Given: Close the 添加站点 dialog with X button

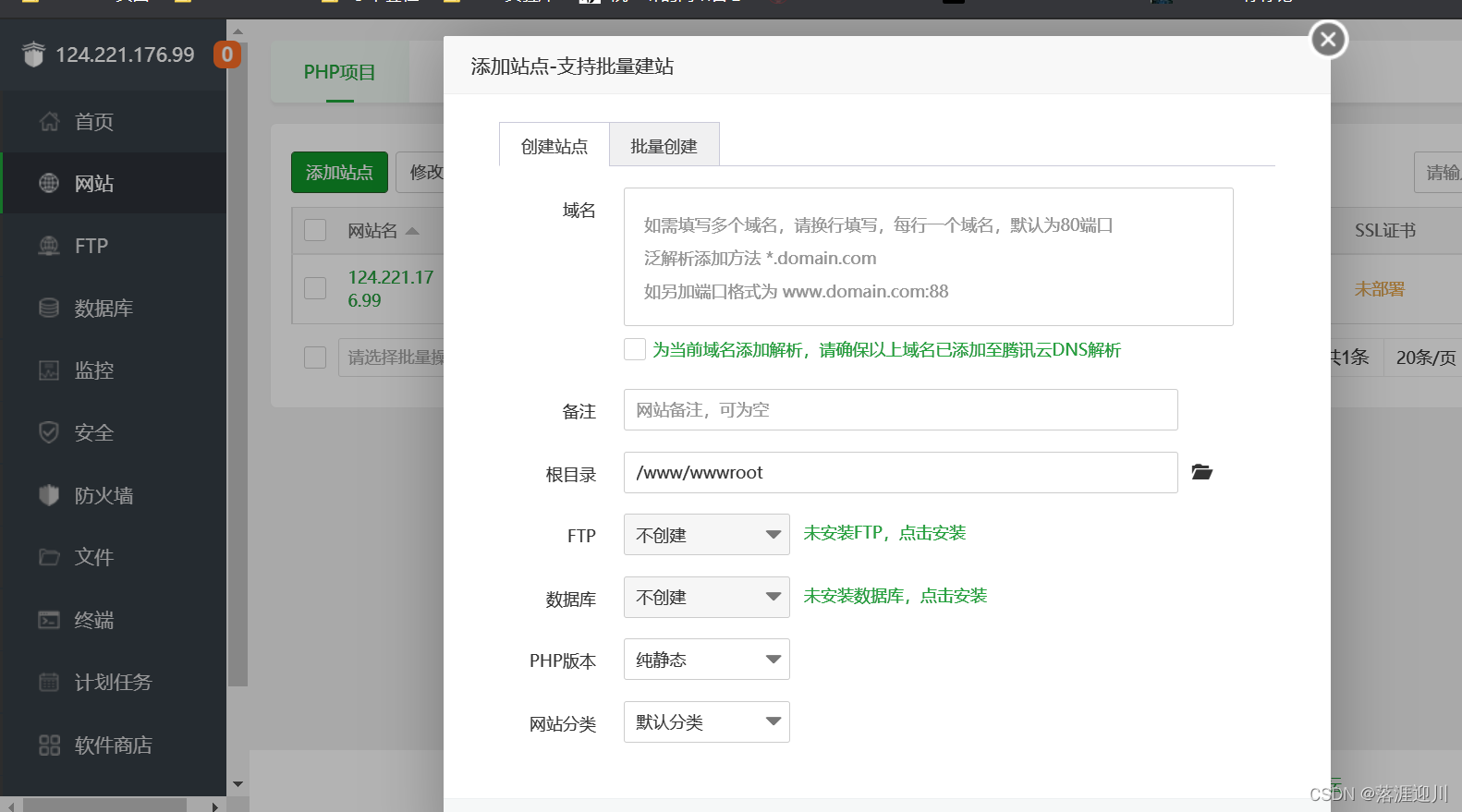Looking at the screenshot, I should (1329, 39).
